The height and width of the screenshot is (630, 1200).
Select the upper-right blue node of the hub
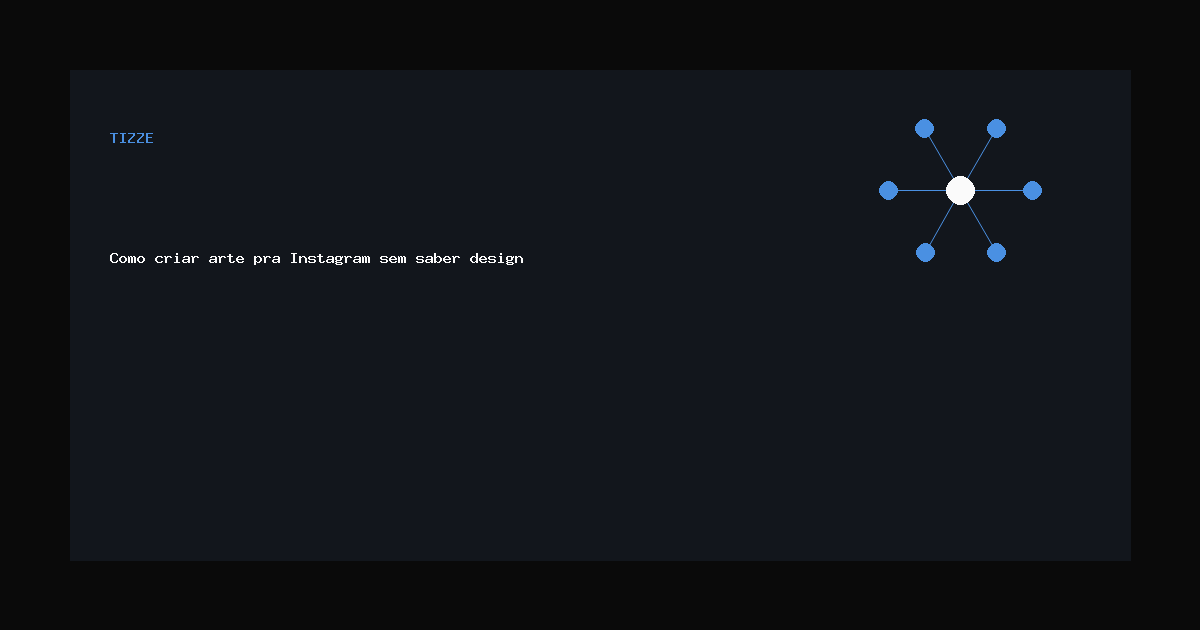[996, 128]
